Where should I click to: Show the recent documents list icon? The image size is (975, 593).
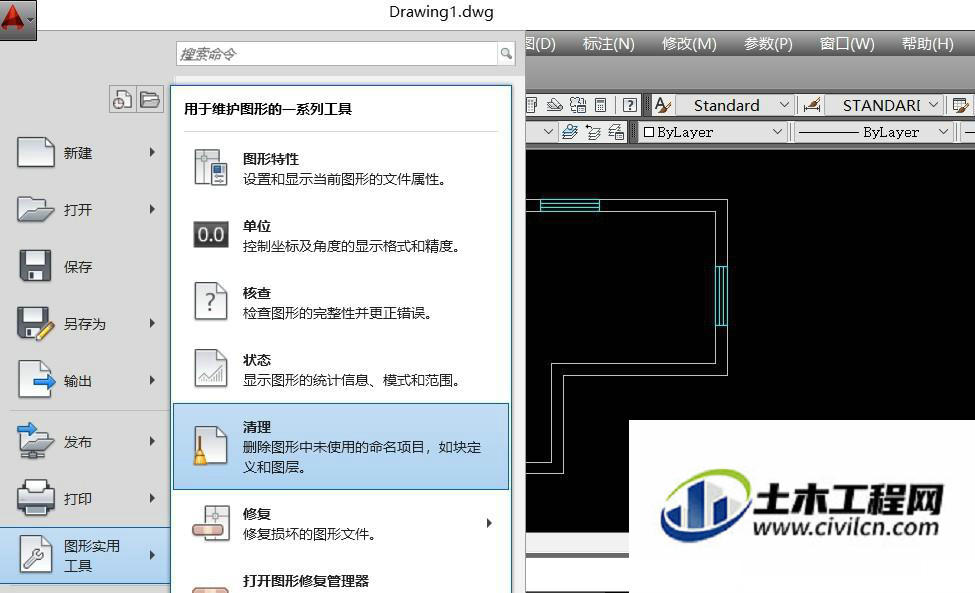(x=122, y=99)
